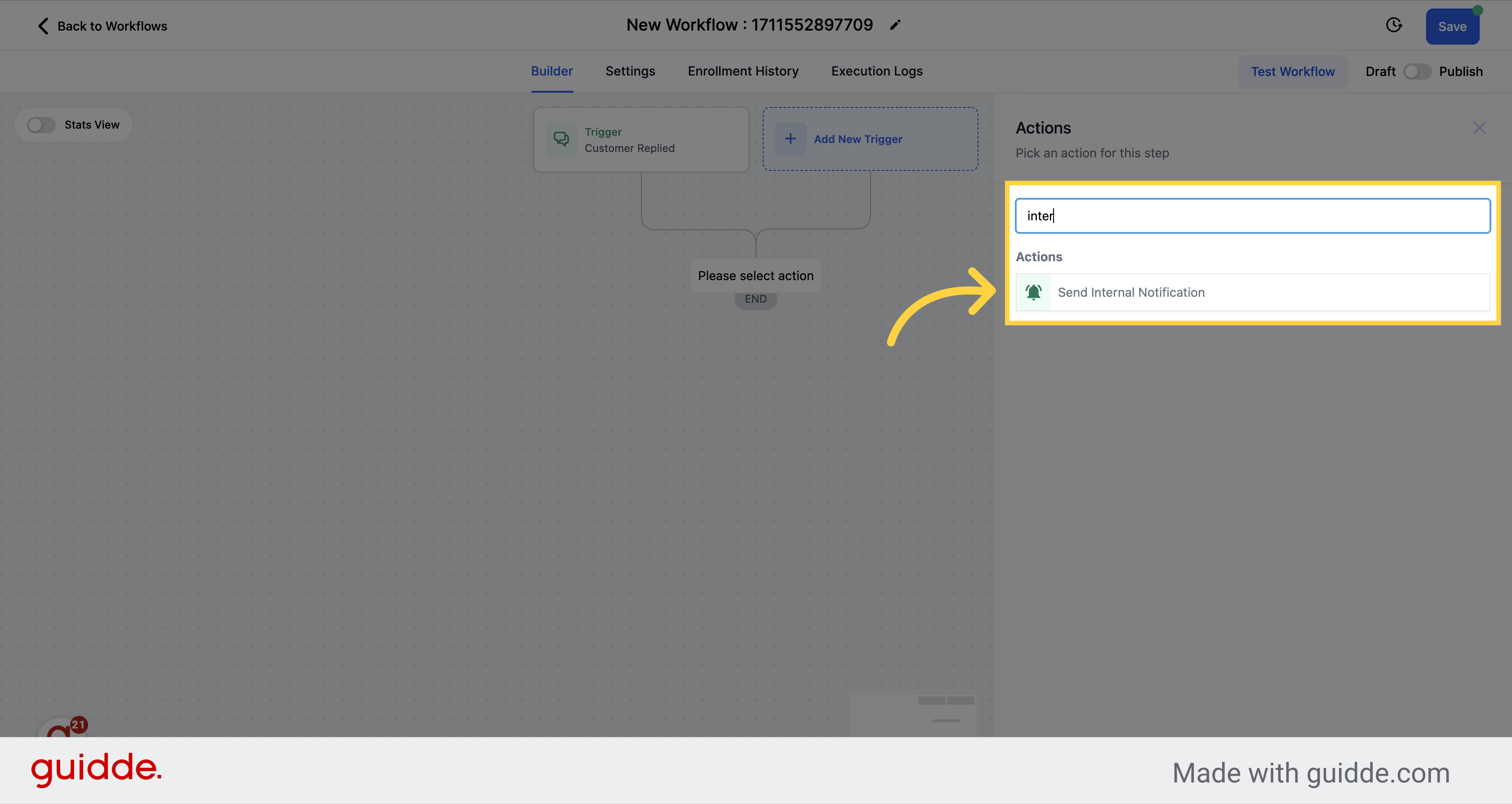Click the Customer Replied trigger icon

[x=561, y=139]
